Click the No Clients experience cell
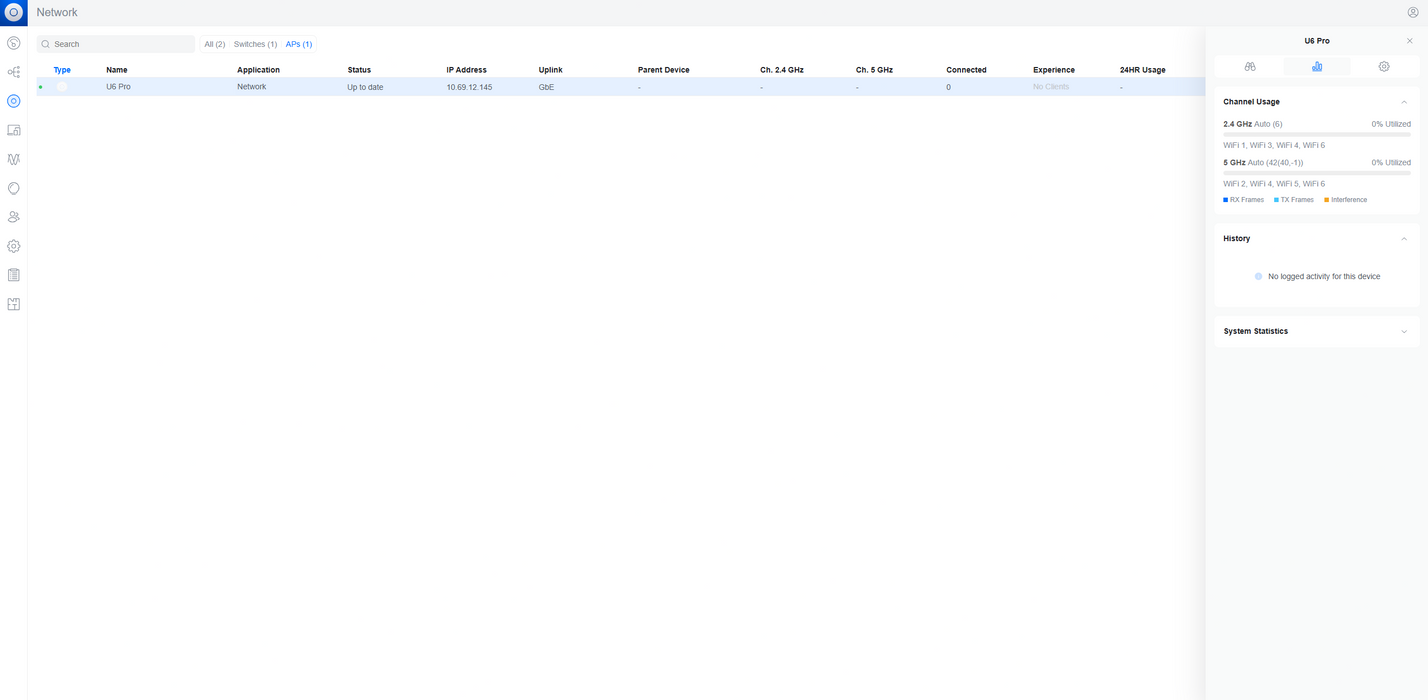Screen dimensions: 1428x700 1051,87
